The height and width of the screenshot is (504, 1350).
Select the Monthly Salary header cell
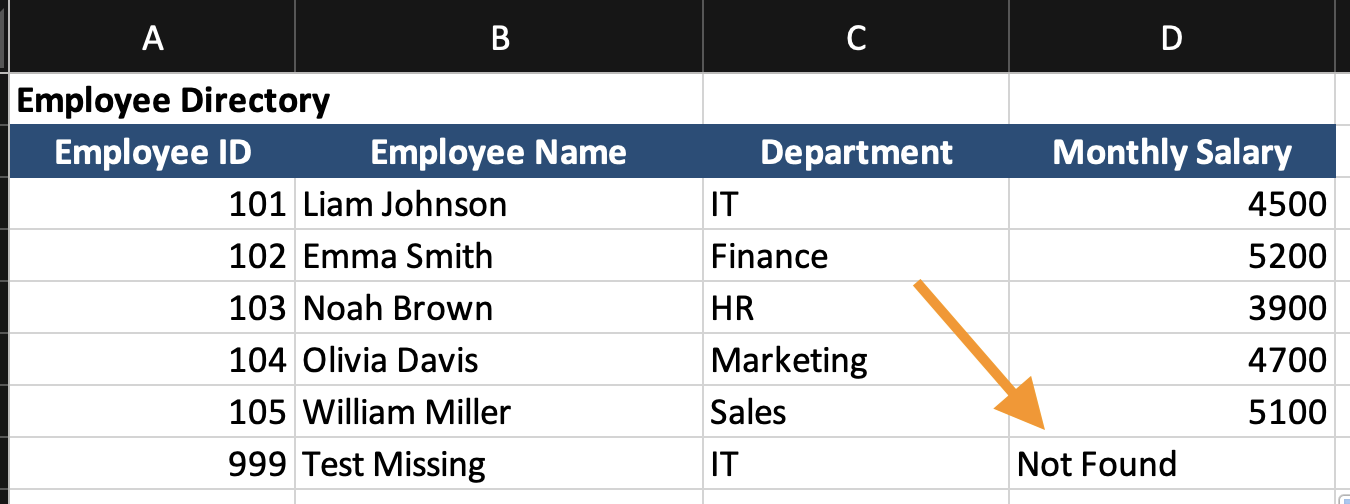coord(1172,153)
